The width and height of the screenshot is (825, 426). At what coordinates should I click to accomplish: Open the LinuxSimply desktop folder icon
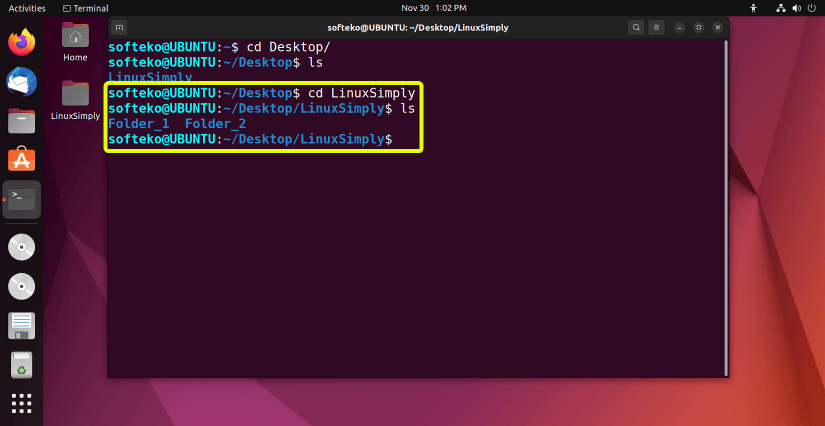(x=75, y=100)
